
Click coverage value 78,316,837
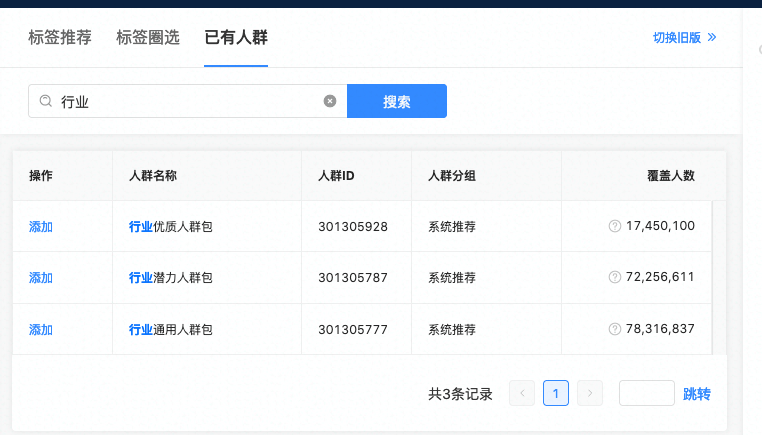[660, 329]
